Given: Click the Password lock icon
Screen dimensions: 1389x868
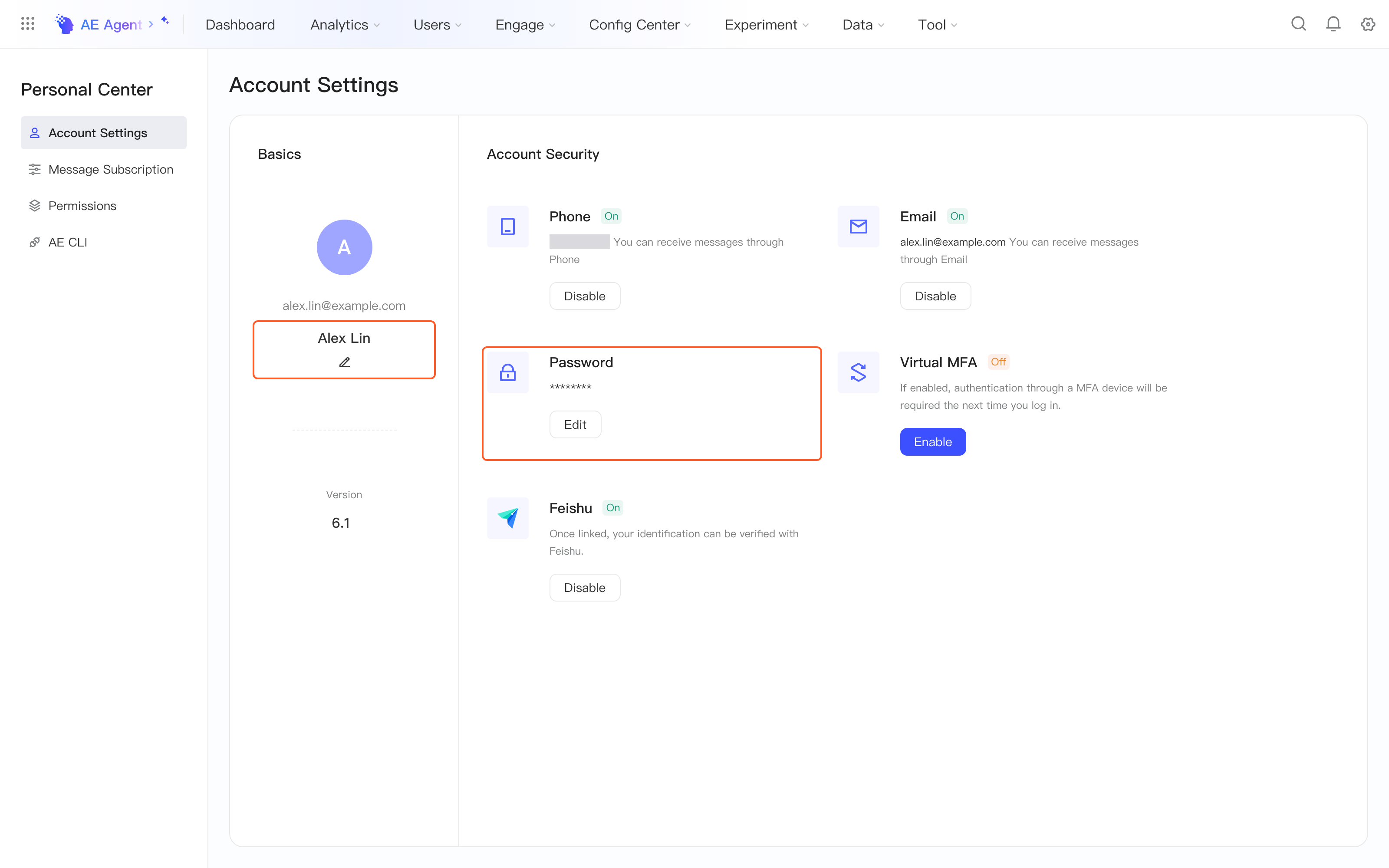Looking at the screenshot, I should click(507, 372).
